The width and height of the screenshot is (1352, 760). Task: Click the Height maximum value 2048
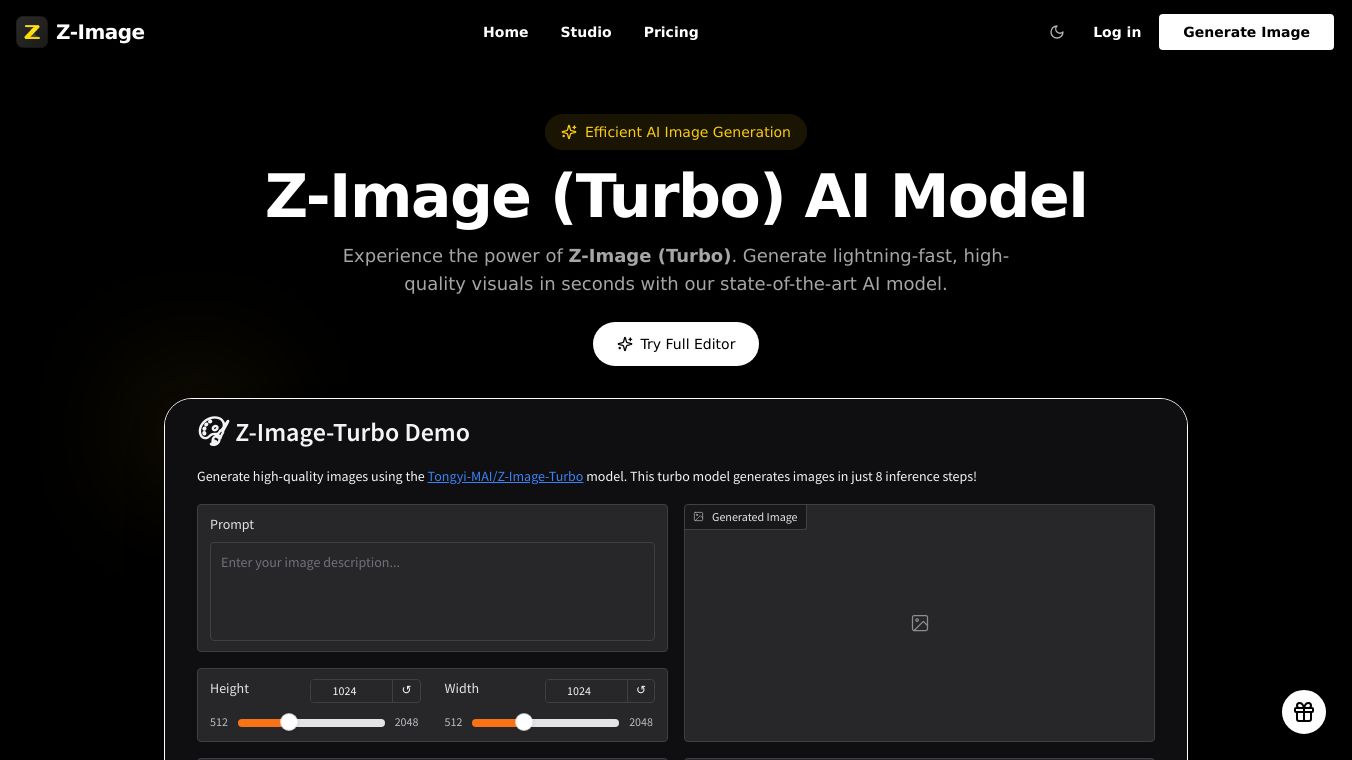pyautogui.click(x=406, y=722)
